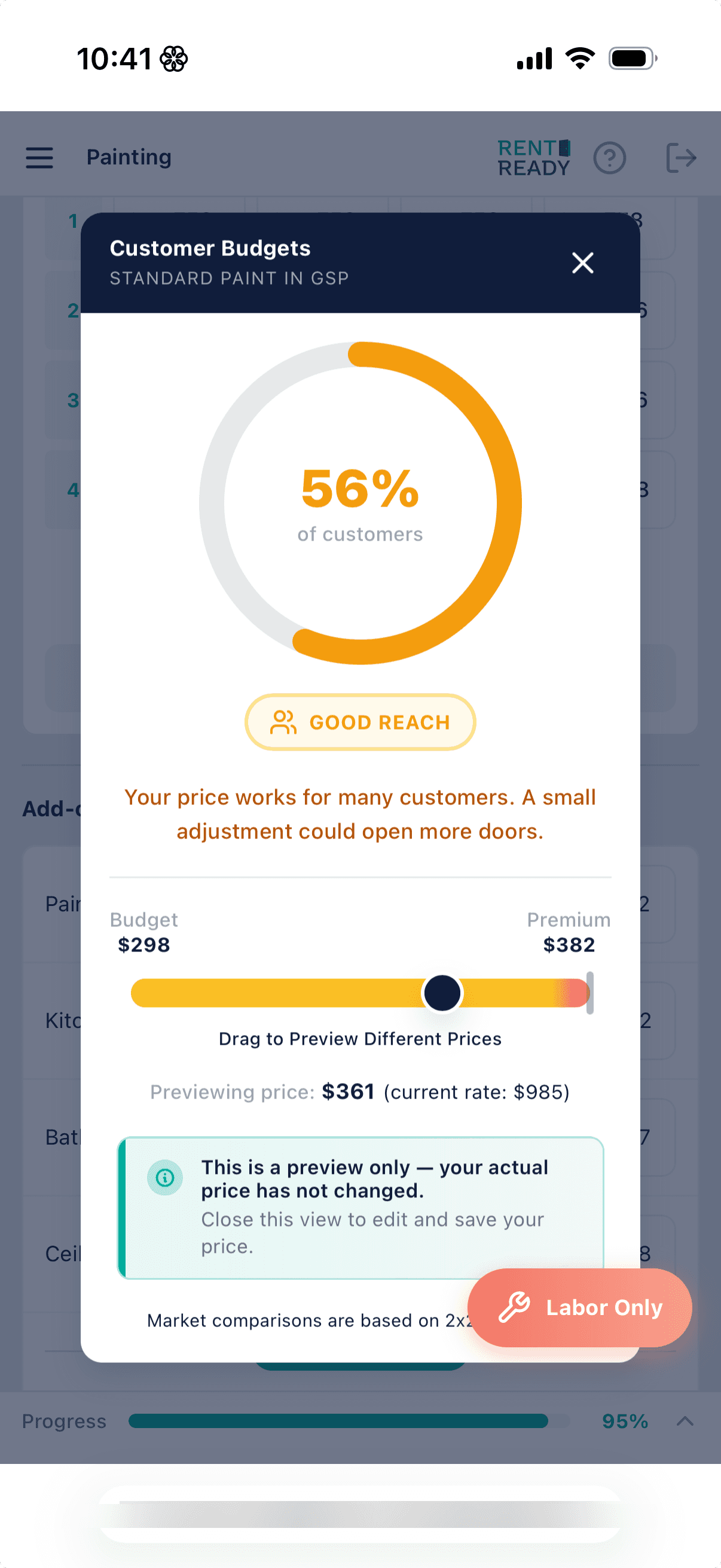Viewport: 721px width, 1568px height.
Task: Open the hamburger navigation menu
Action: pos(39,158)
